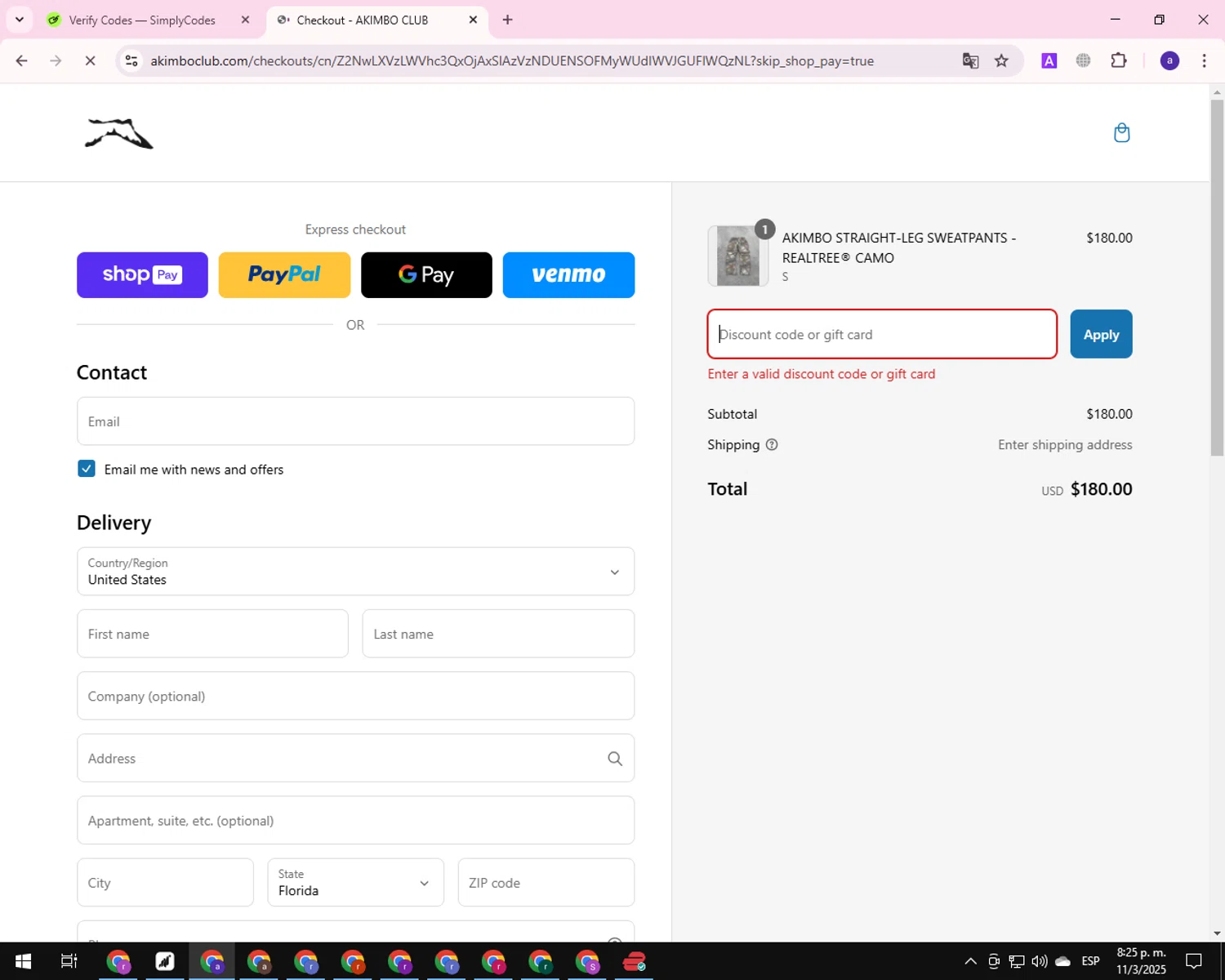Open the red stacked-disks taskbar app
Image resolution: width=1225 pixels, height=980 pixels.
(635, 962)
